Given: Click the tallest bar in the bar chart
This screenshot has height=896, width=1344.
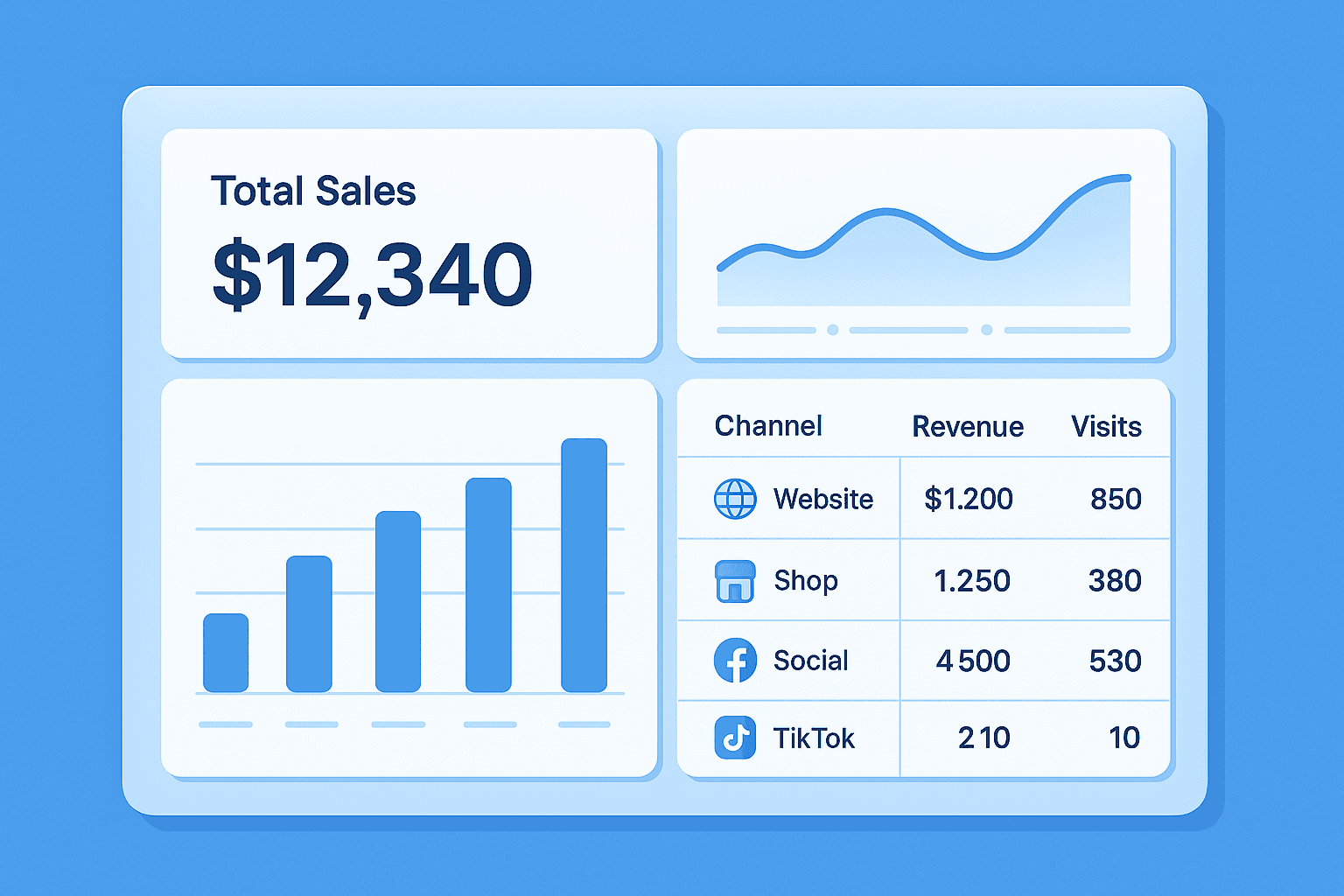Looking at the screenshot, I should pyautogui.click(x=584, y=565).
